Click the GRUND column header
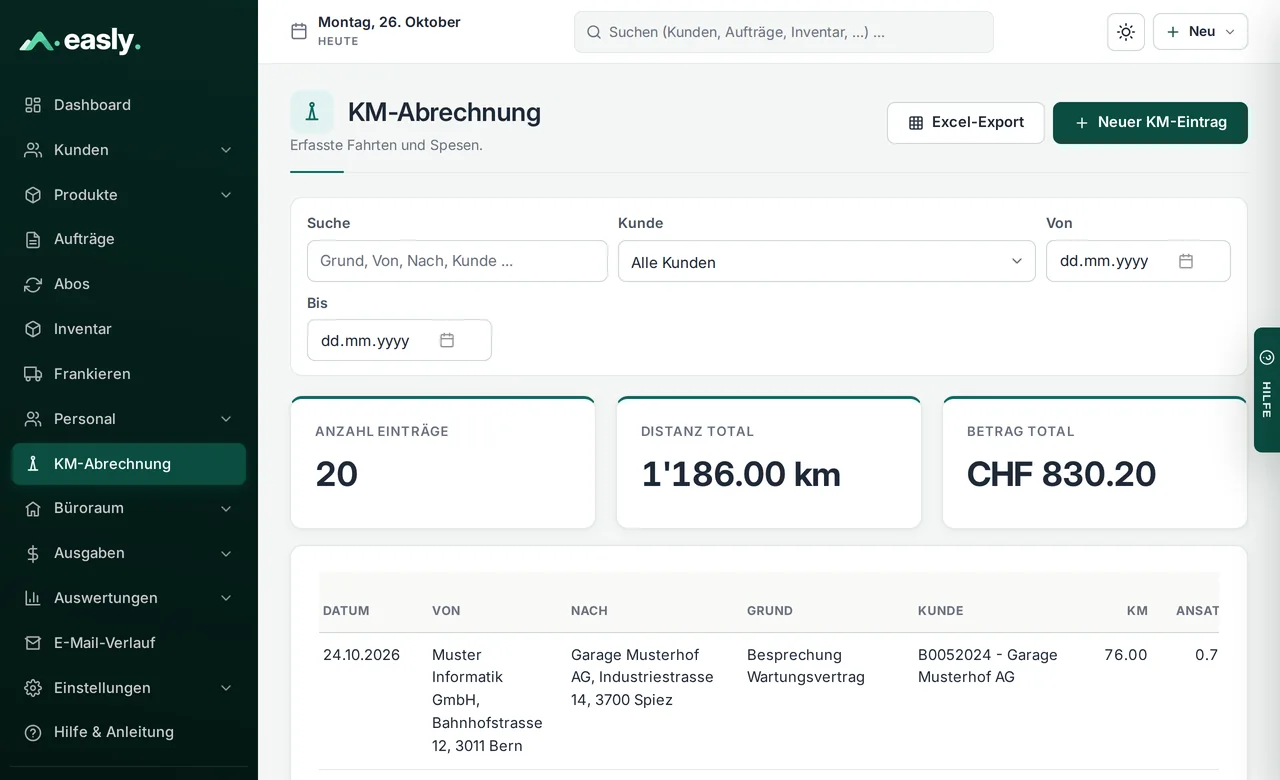The width and height of the screenshot is (1280, 780). coord(770,610)
